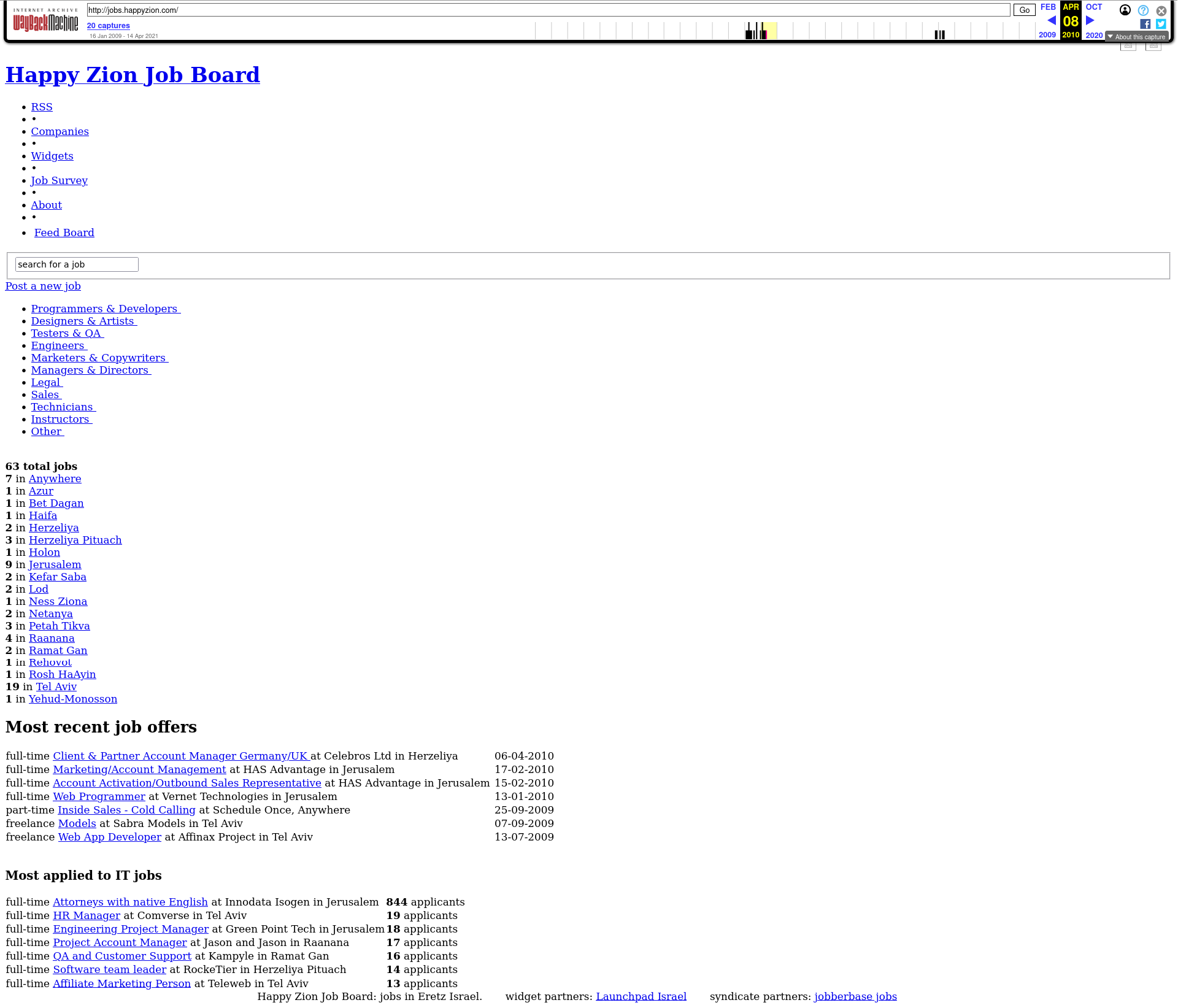Jump to FEB 2009 capture
Image resolution: width=1178 pixels, height=1008 pixels.
(x=1047, y=7)
